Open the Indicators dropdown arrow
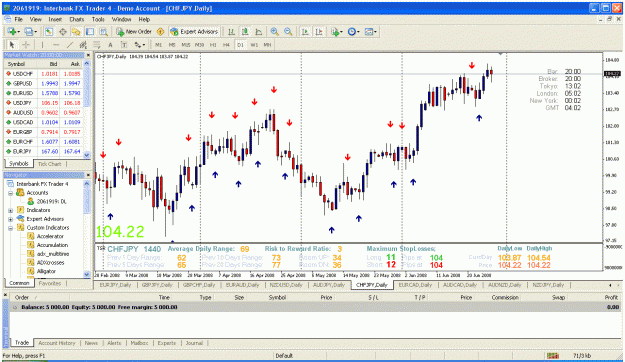 (x=342, y=32)
